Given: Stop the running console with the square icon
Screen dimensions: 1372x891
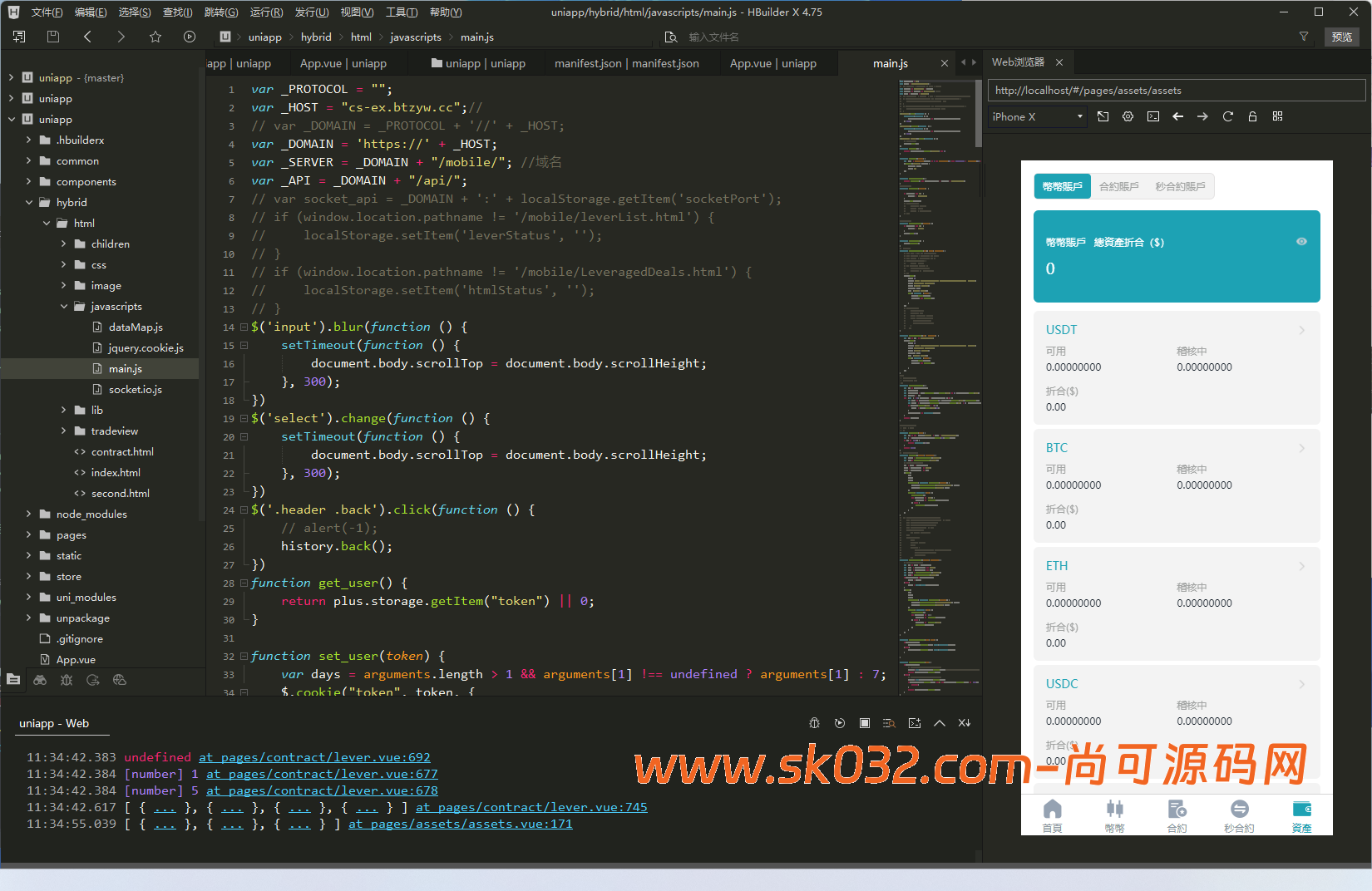Looking at the screenshot, I should click(865, 723).
